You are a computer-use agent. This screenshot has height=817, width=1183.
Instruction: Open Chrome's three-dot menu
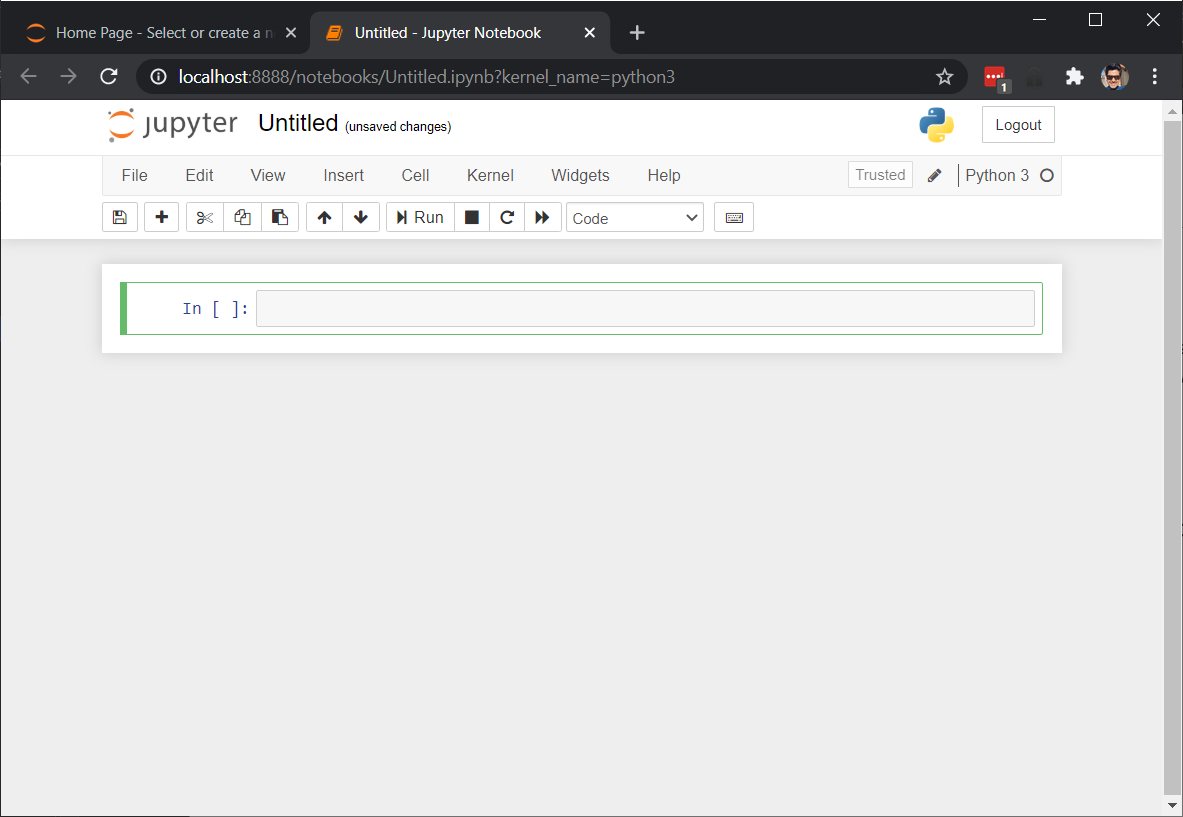[x=1154, y=76]
